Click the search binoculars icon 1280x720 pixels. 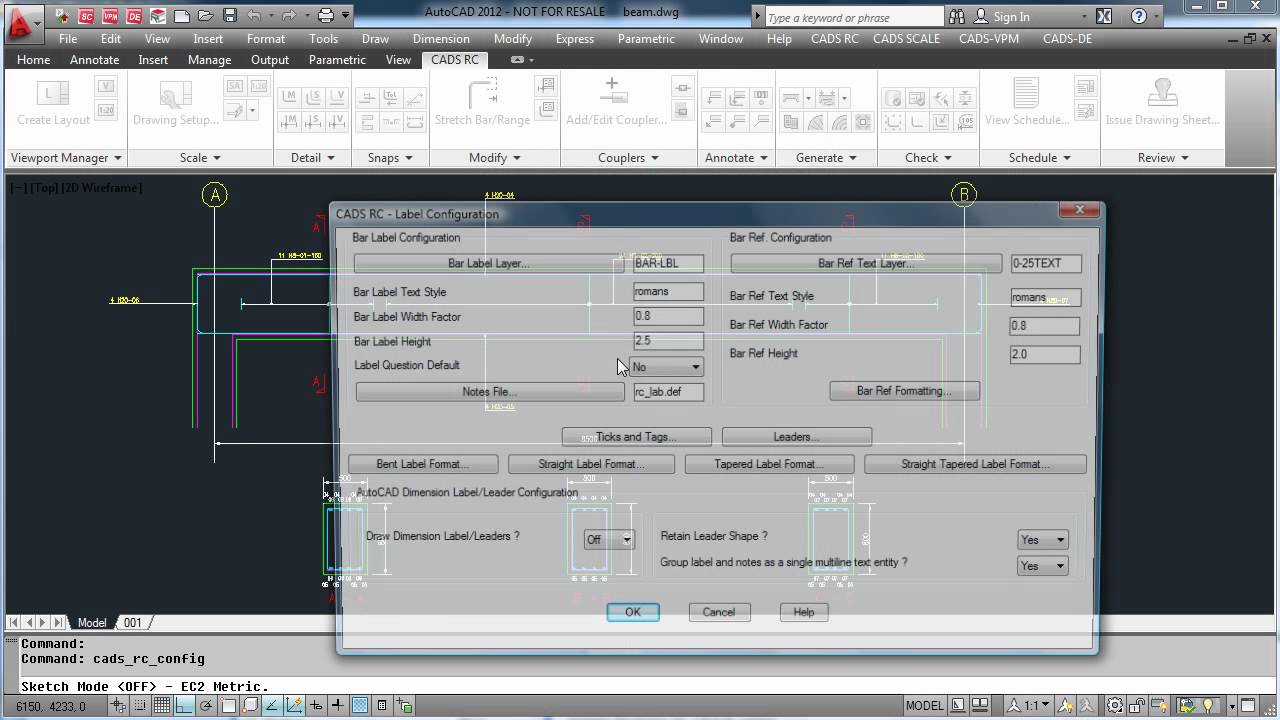957,16
